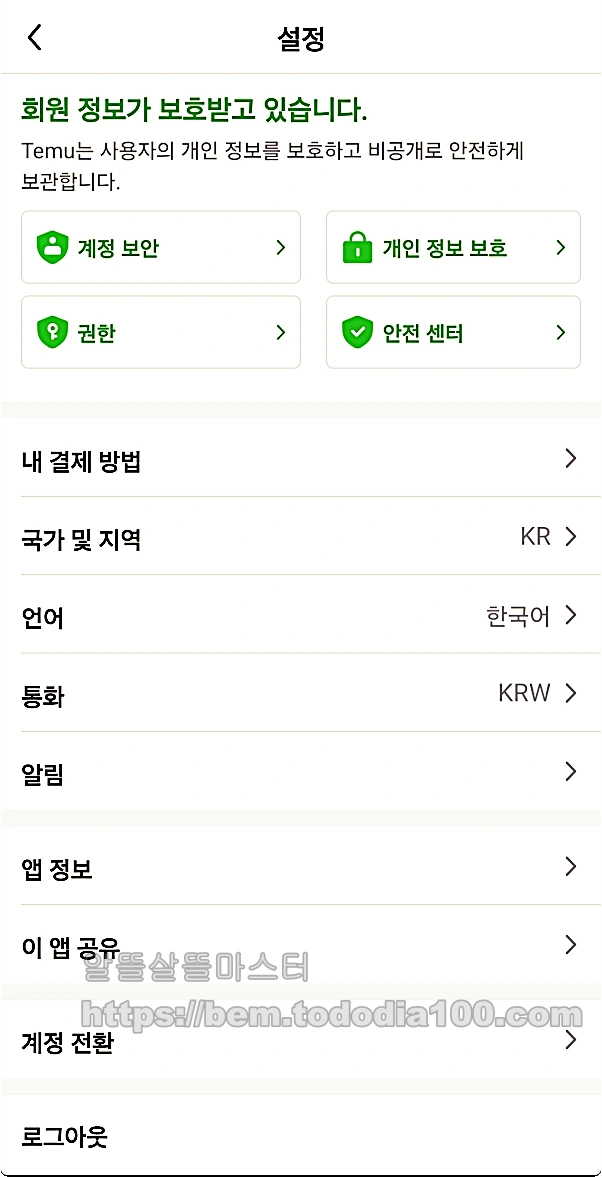Expand the 국가 및 지역 KR selector
The image size is (602, 1177).
(300, 537)
